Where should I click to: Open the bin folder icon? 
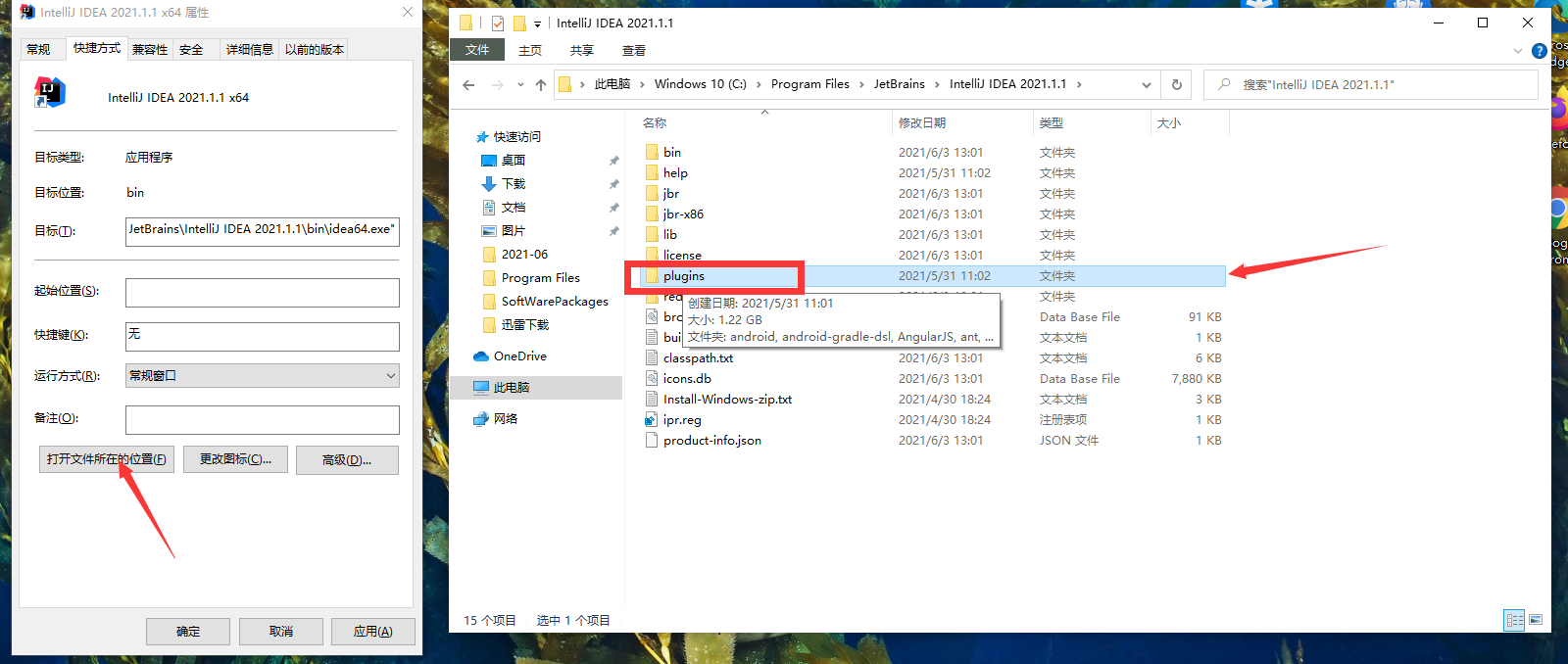(x=652, y=152)
